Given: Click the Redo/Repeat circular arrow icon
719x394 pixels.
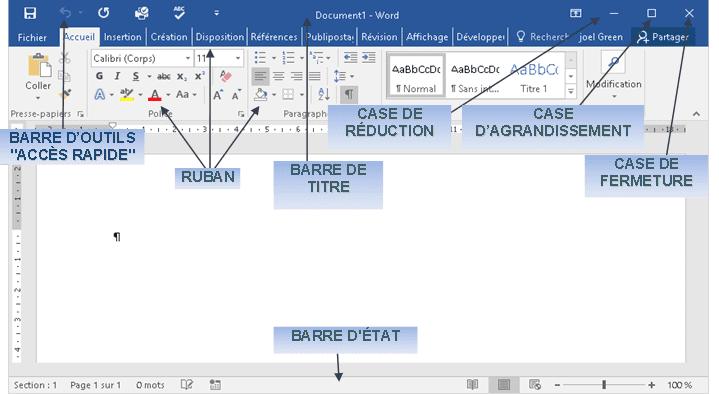Looking at the screenshot, I should [x=104, y=13].
